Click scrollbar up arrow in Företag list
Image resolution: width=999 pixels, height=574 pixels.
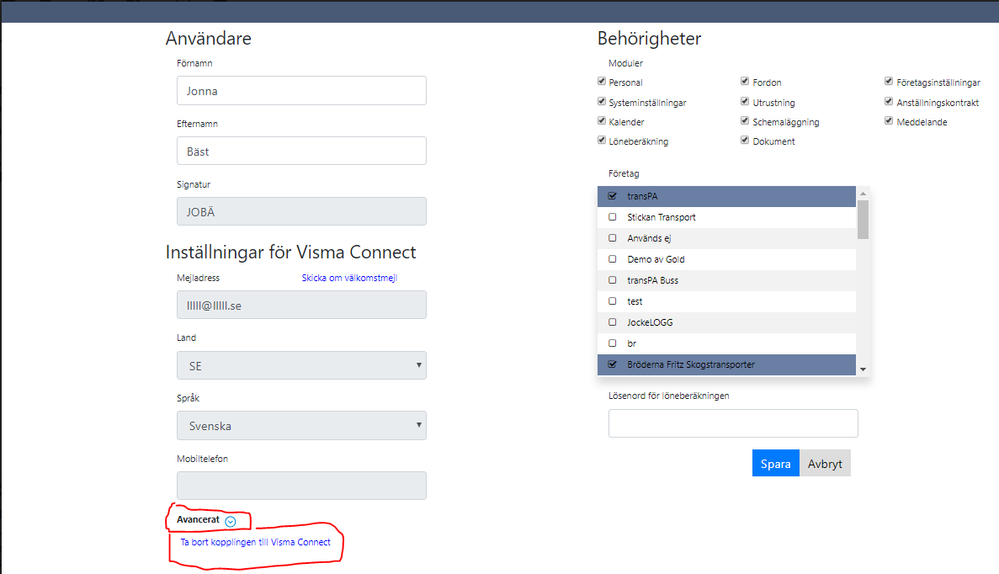[x=863, y=193]
